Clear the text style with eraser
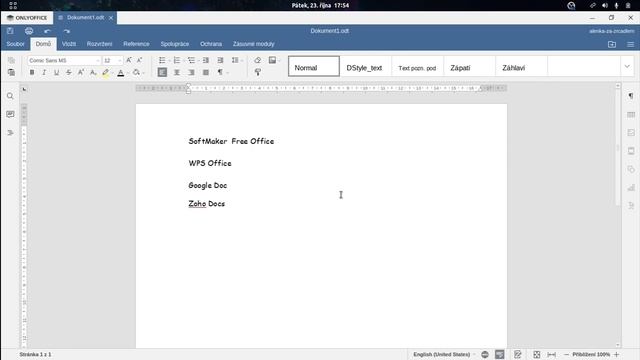The image size is (640, 360). point(258,60)
